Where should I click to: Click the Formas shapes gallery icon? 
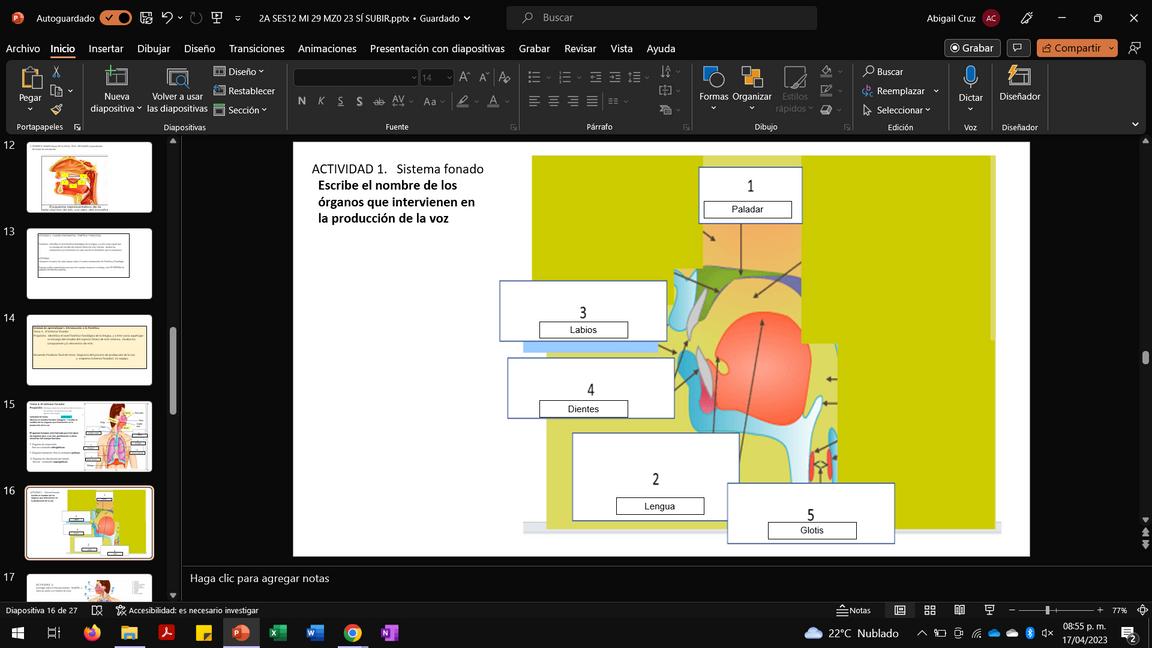(x=713, y=79)
